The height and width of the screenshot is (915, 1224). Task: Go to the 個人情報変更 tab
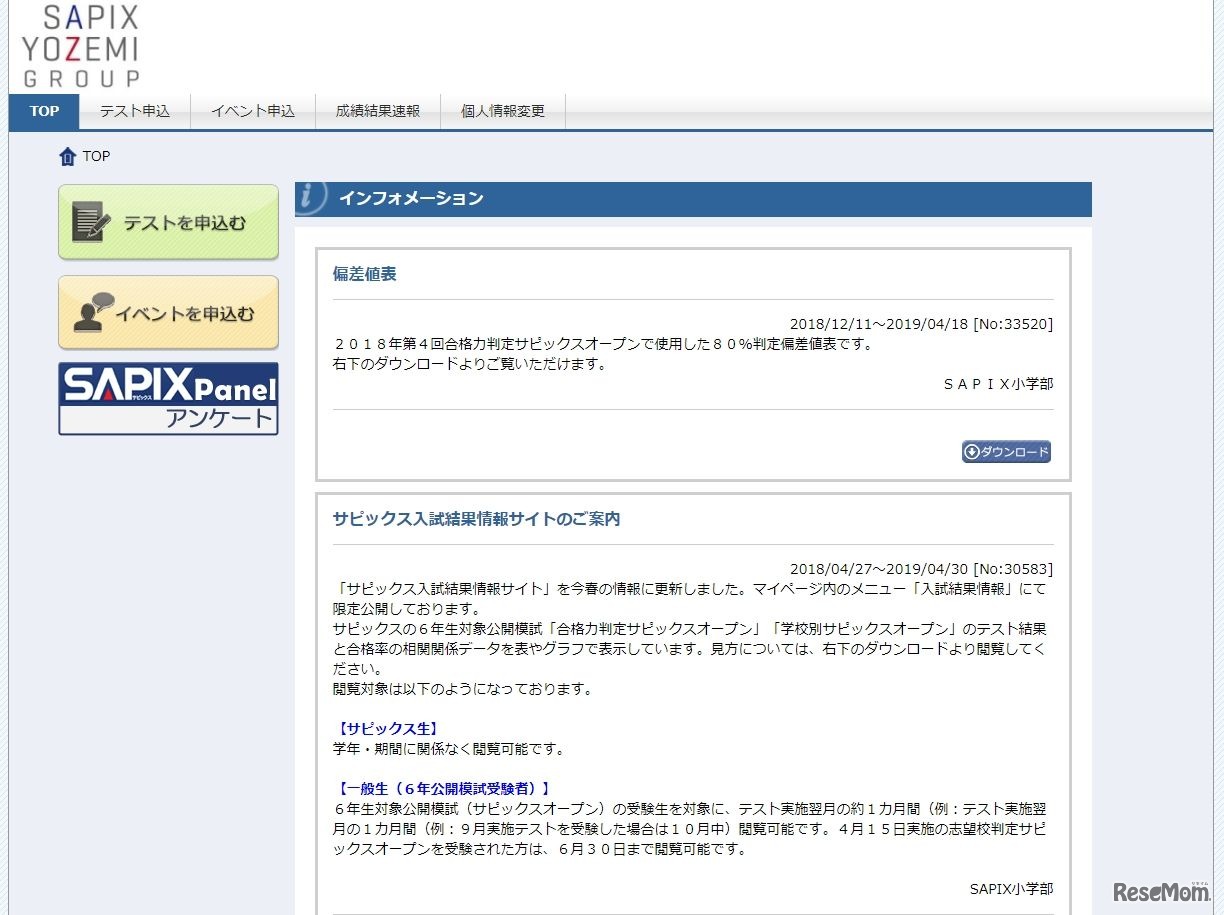[x=503, y=111]
